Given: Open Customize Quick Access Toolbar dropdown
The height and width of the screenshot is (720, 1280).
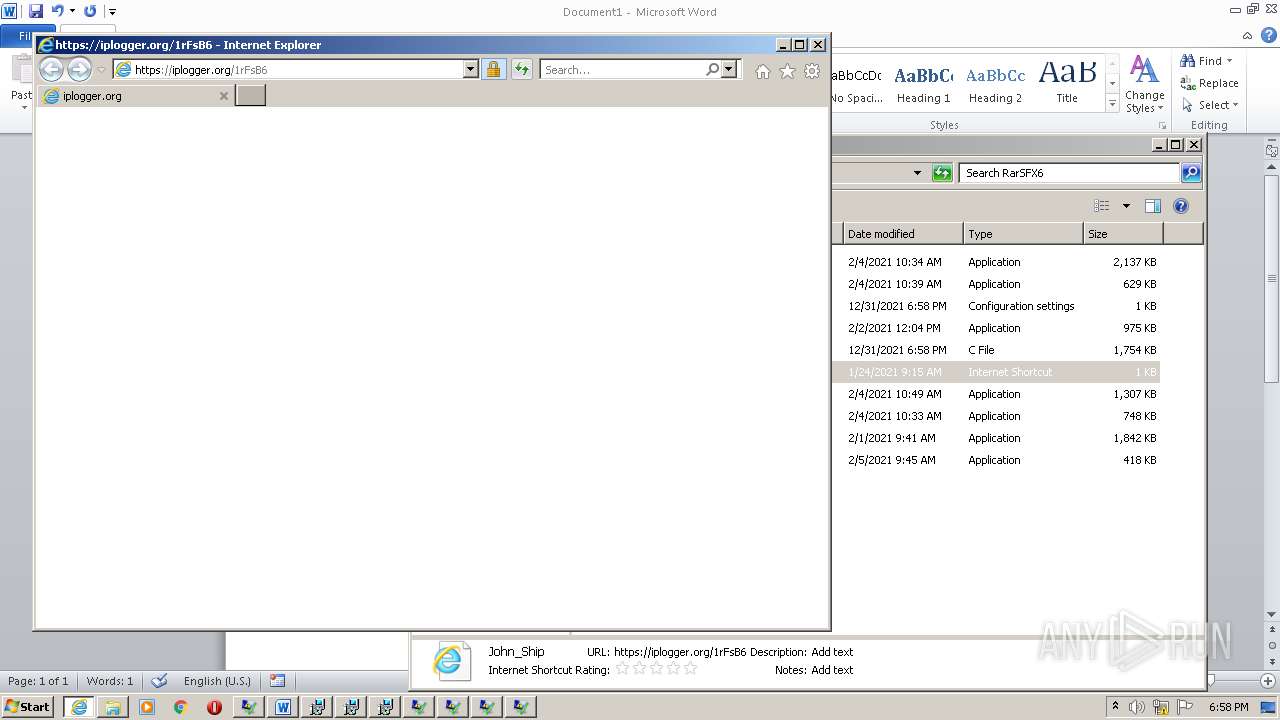Looking at the screenshot, I should click(112, 12).
